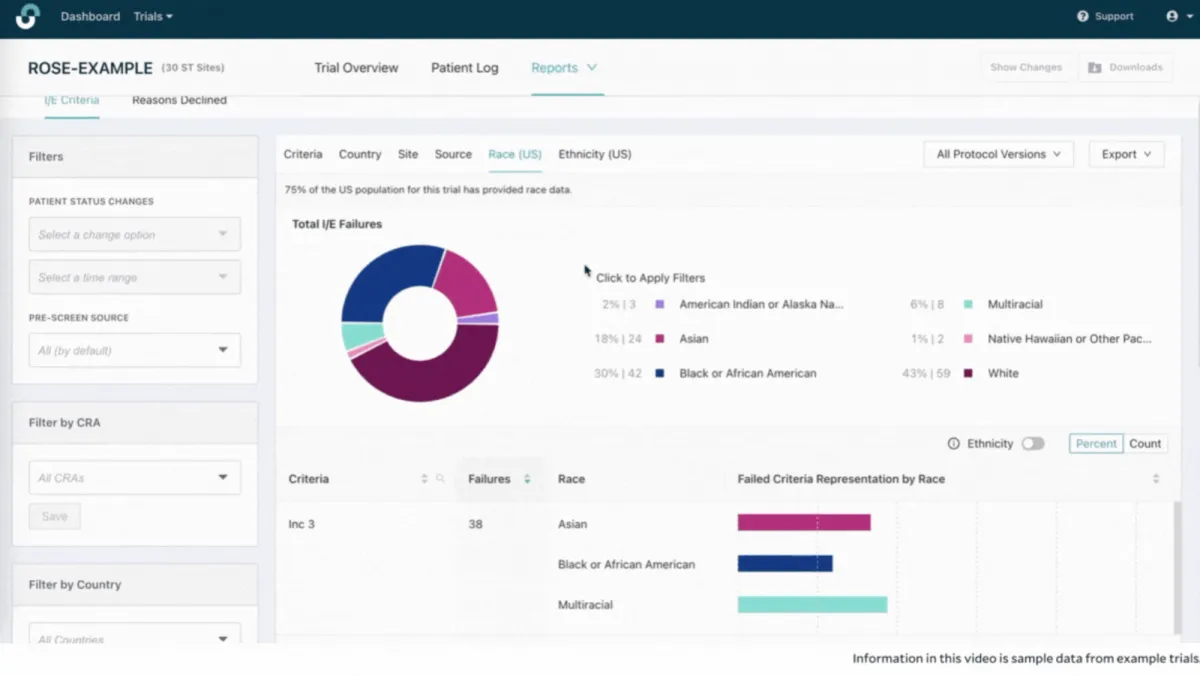Expand the Export dropdown
The width and height of the screenshot is (1200, 676).
tap(1126, 154)
